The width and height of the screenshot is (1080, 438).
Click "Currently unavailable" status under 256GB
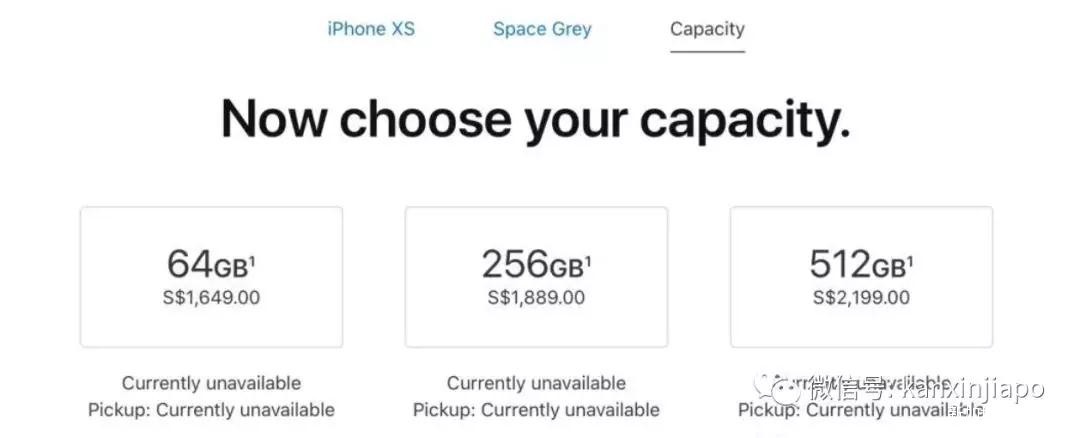[536, 383]
